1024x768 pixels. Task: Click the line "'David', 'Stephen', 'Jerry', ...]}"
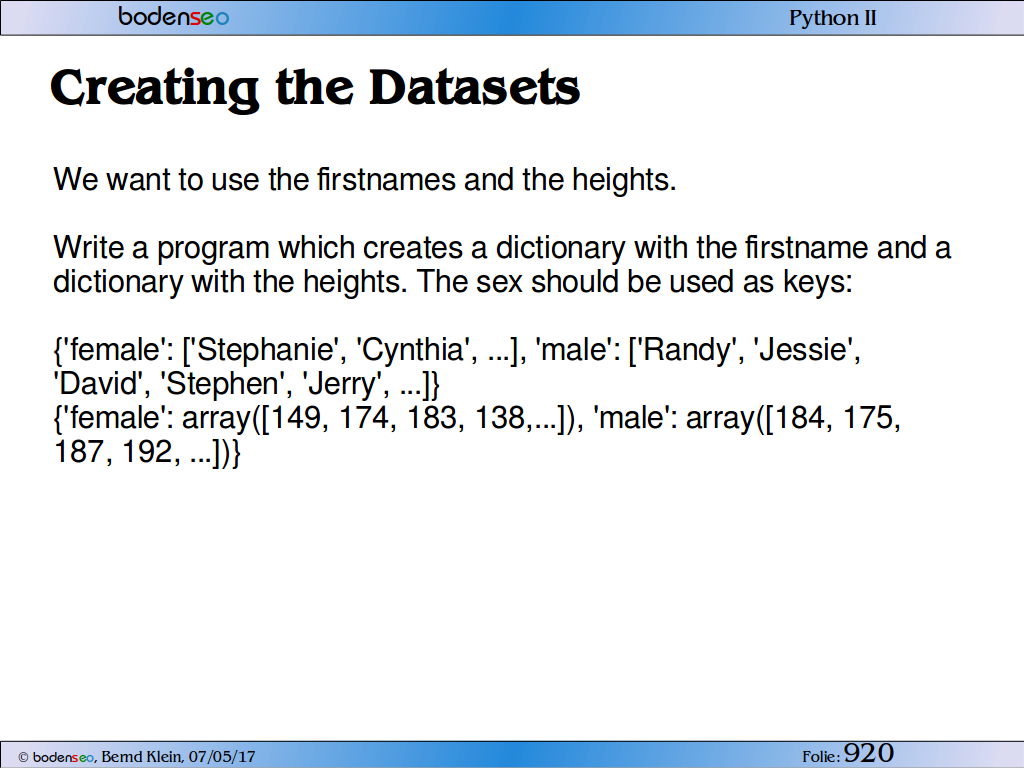click(247, 384)
